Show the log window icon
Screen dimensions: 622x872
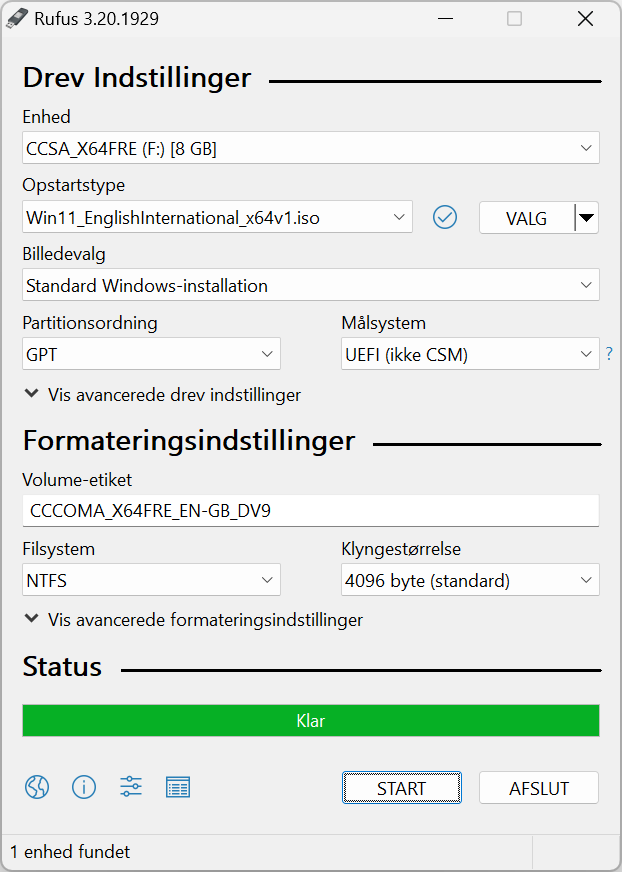pyautogui.click(x=178, y=787)
